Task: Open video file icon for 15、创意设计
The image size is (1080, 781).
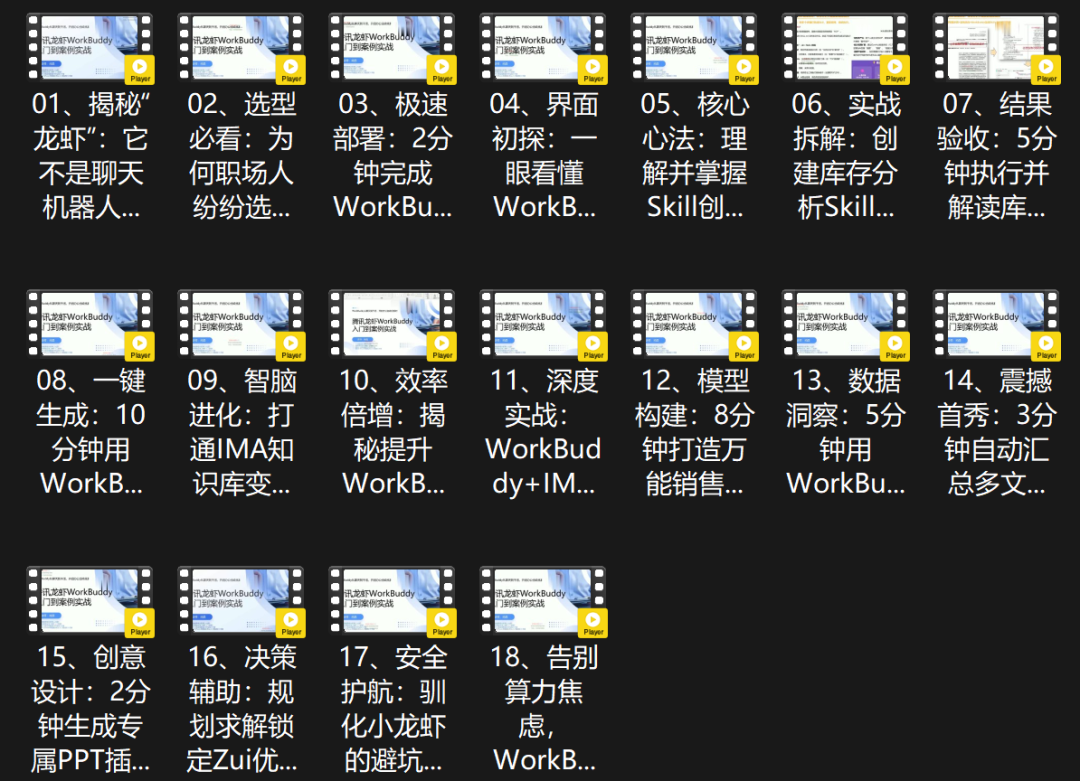Action: click(x=90, y=601)
